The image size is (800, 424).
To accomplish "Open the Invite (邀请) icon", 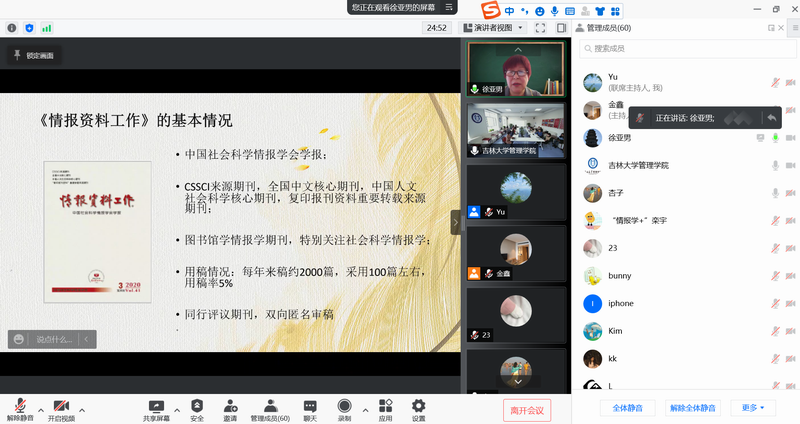I will (x=230, y=408).
